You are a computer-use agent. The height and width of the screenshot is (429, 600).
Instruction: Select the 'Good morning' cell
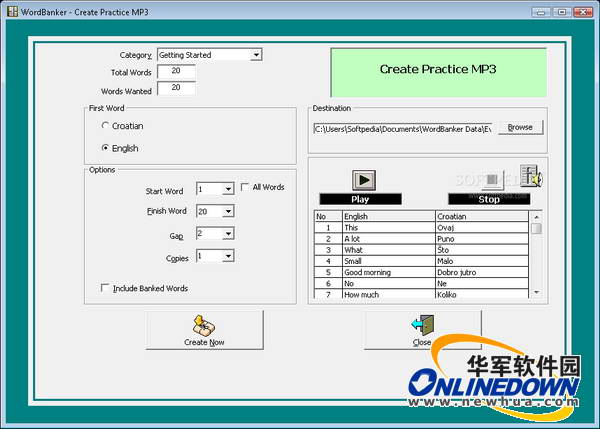pos(389,272)
